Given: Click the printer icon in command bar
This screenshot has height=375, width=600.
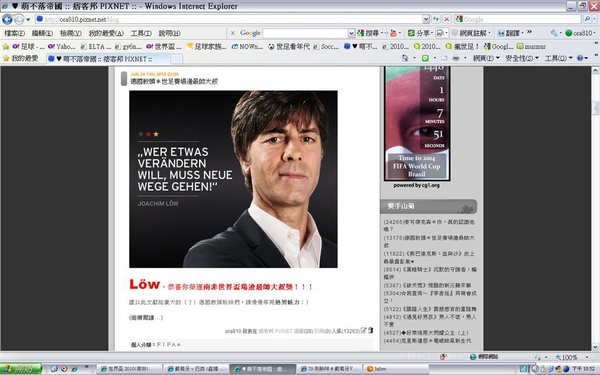Looking at the screenshot, I should pos(455,58).
